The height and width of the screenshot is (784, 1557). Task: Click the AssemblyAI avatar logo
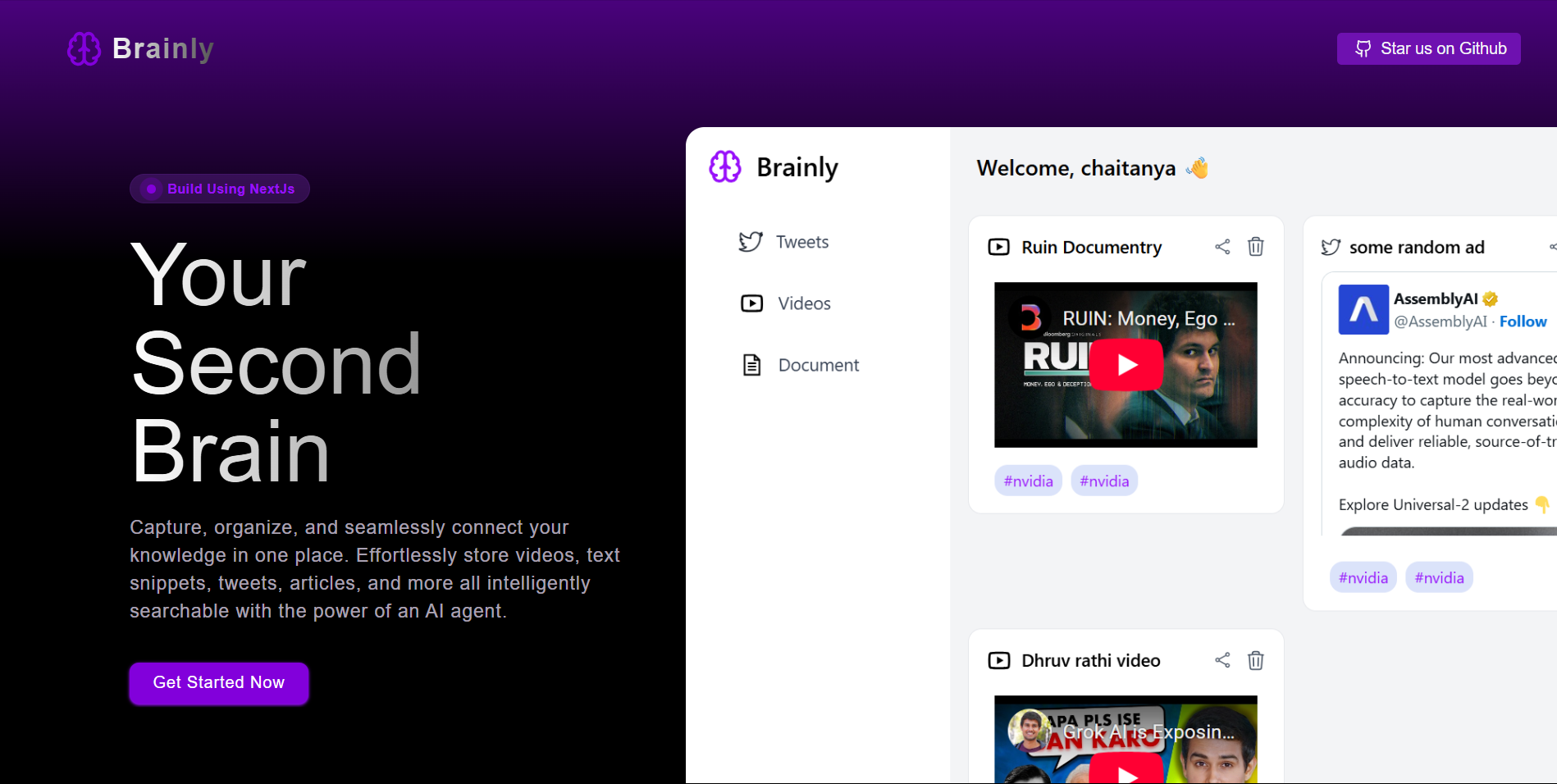pyautogui.click(x=1363, y=309)
